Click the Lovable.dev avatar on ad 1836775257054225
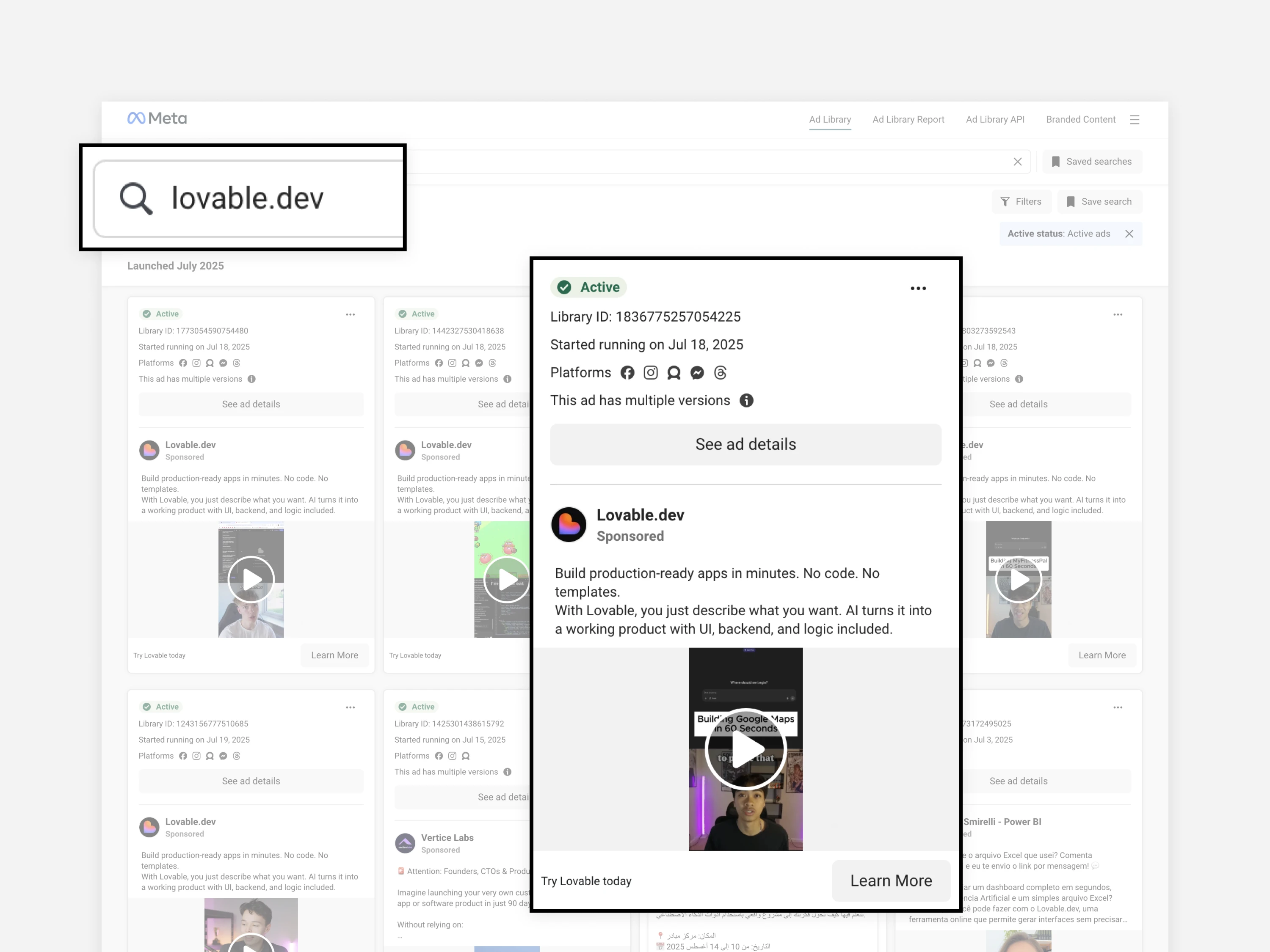1270x952 pixels. [569, 525]
